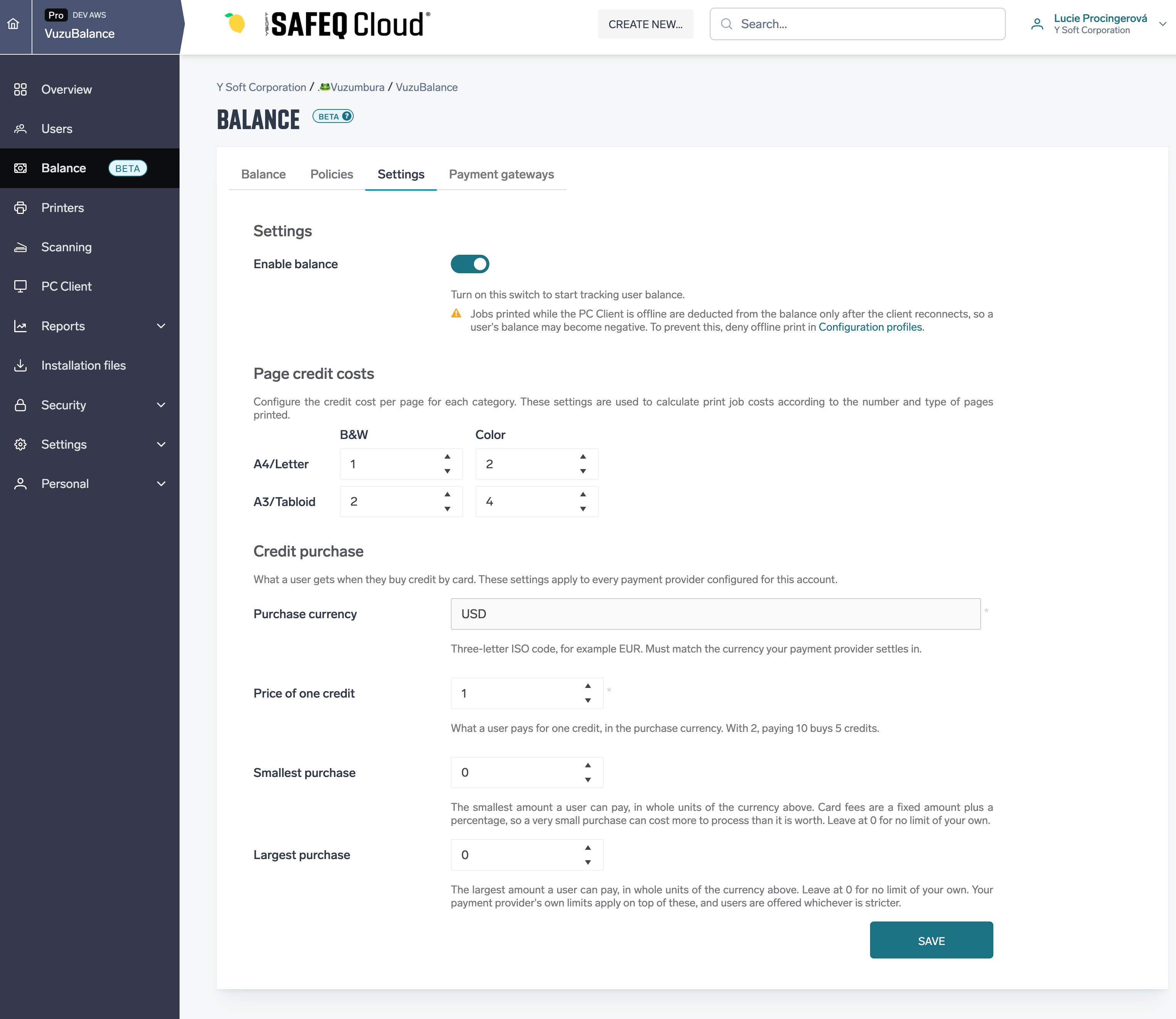Click the SAFEQ Cloud logo

pos(347,24)
